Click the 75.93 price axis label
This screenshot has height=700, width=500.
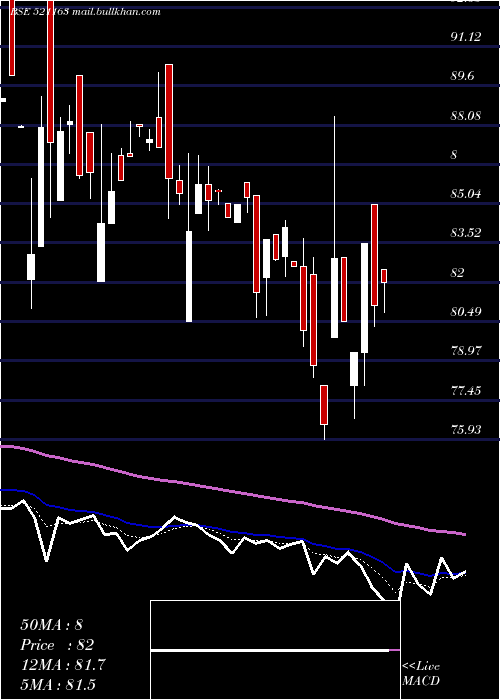coord(466,430)
